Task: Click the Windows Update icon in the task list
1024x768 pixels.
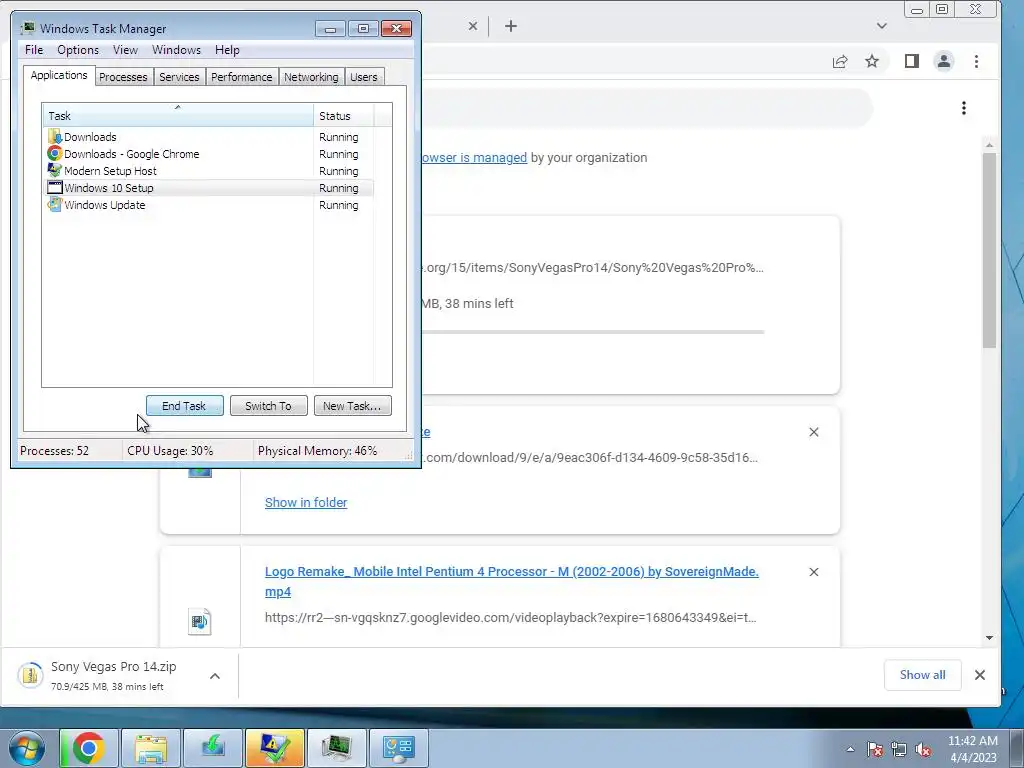Action: [x=55, y=204]
